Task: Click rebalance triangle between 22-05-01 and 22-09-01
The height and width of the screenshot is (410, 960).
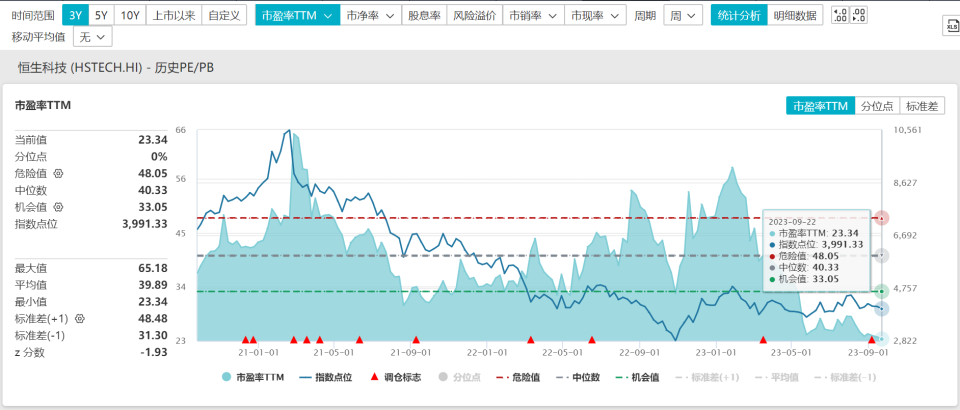Action: [x=591, y=340]
